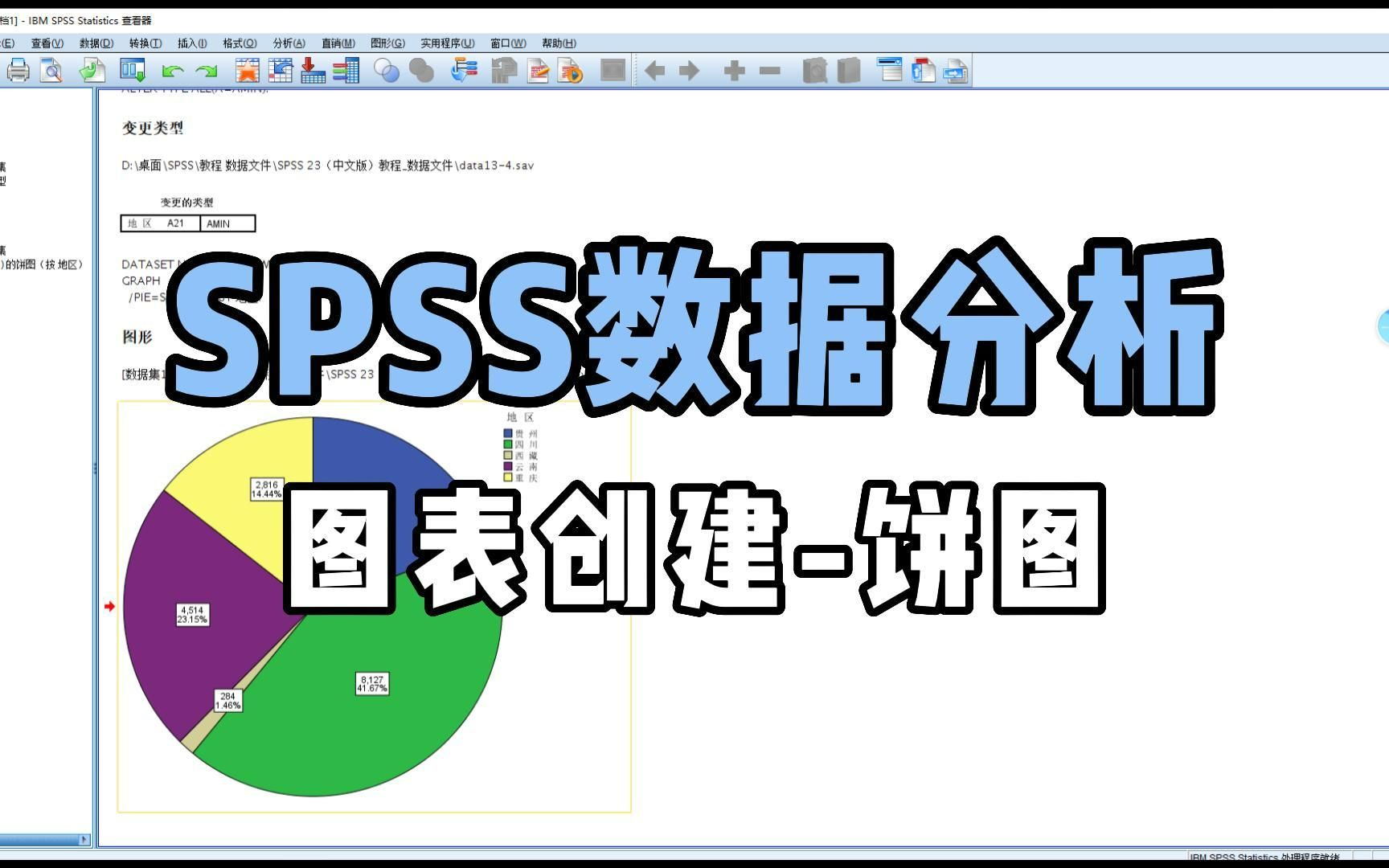Image resolution: width=1389 pixels, height=868 pixels.
Task: Select the 四川 green legend swatch
Action: [x=508, y=444]
